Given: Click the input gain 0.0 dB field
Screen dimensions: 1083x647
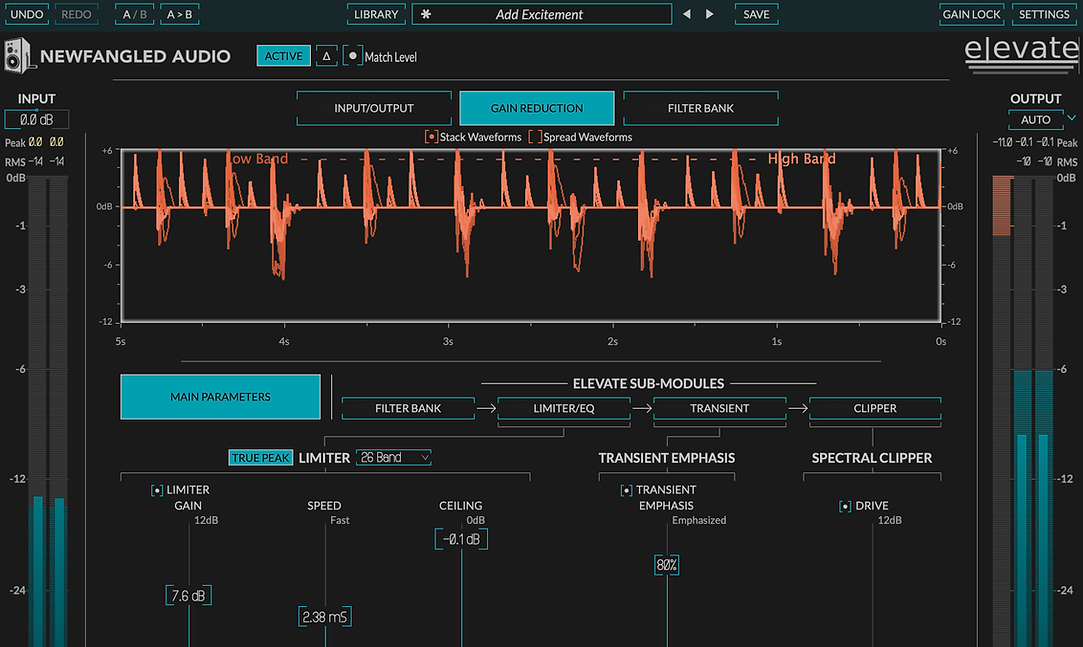Looking at the screenshot, I should [37, 120].
